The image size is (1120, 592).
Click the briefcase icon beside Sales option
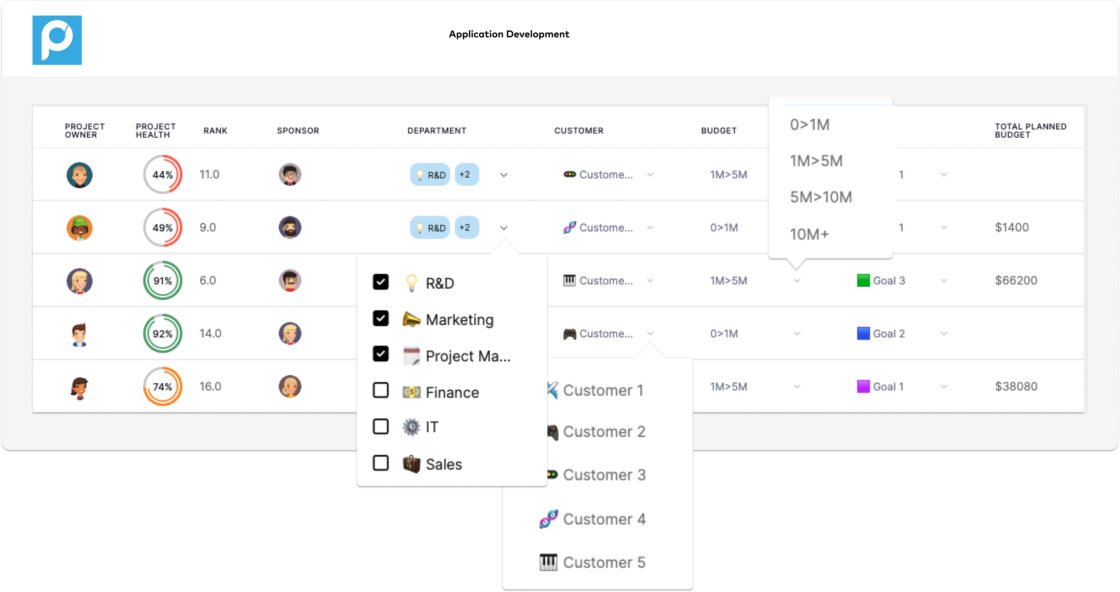[411, 464]
